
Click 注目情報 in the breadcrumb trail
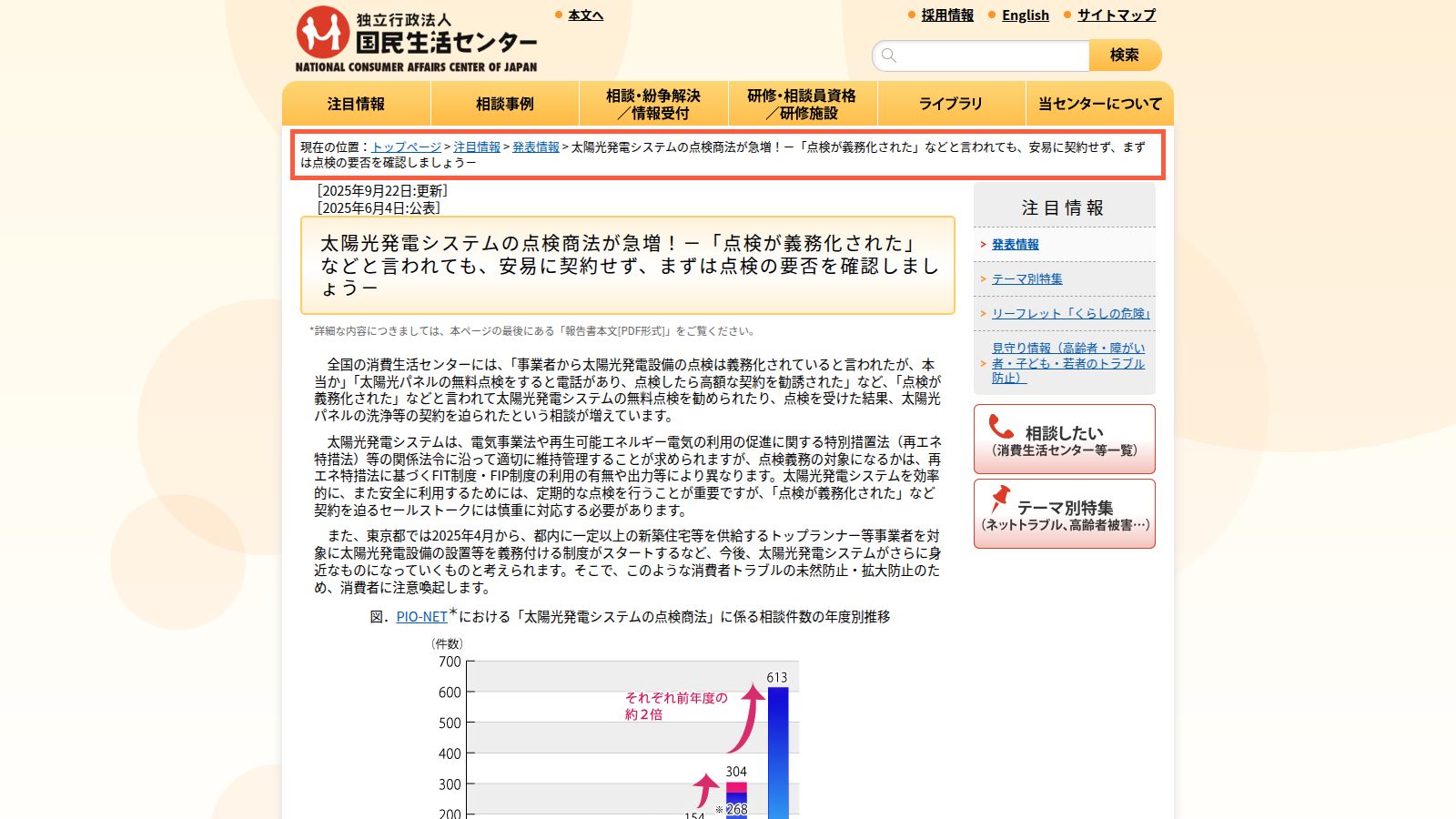(x=477, y=147)
